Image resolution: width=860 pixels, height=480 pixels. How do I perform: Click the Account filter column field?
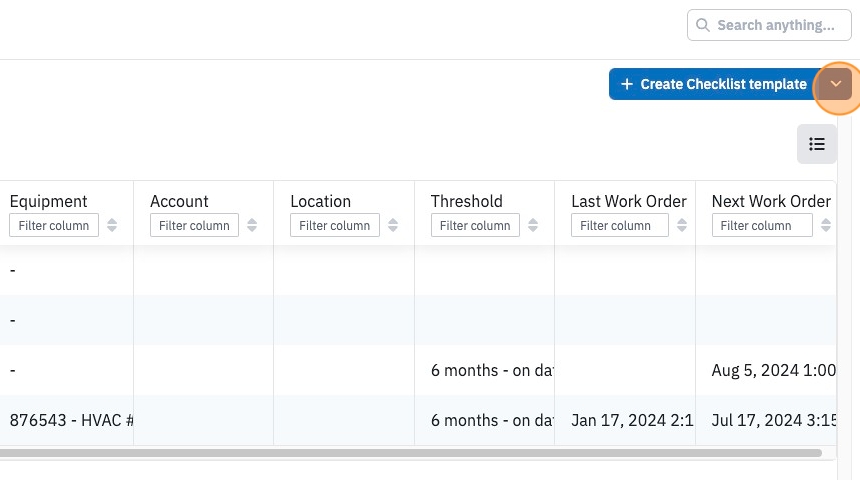click(x=194, y=225)
